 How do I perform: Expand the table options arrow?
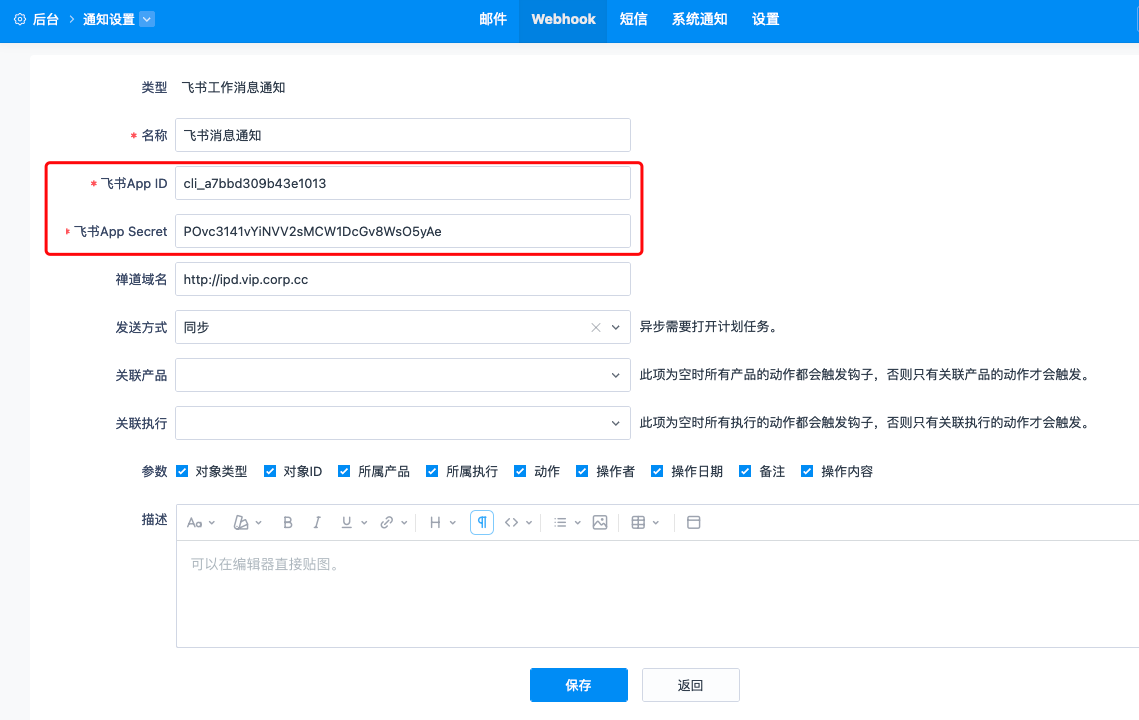(656, 522)
